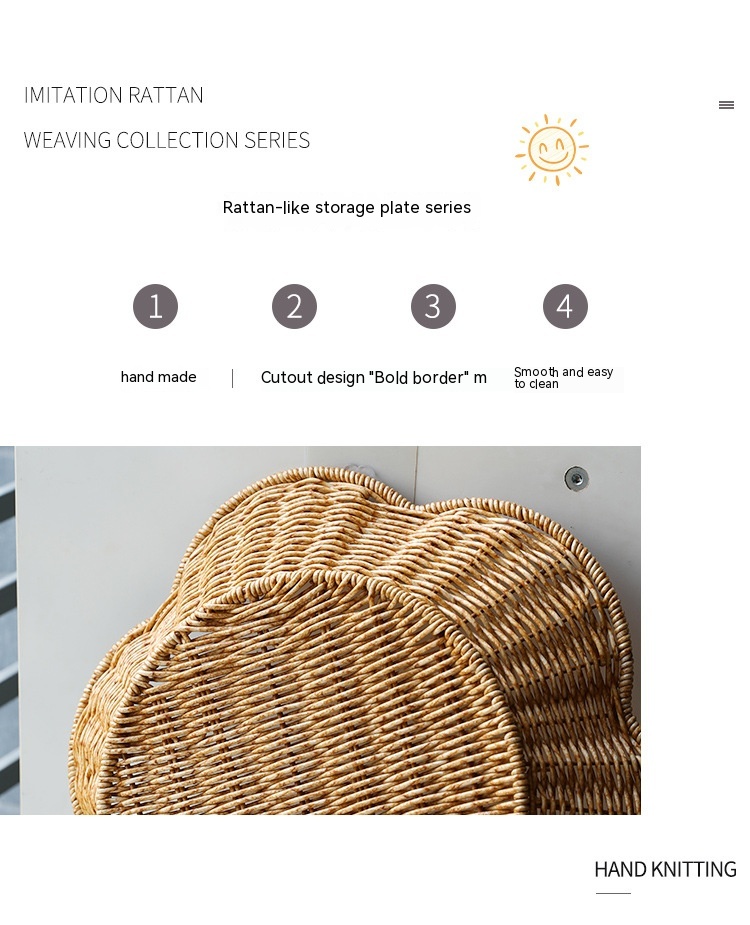This screenshot has width=750, height=925.
Task: Click the HAND KNITTING title
Action: (666, 870)
